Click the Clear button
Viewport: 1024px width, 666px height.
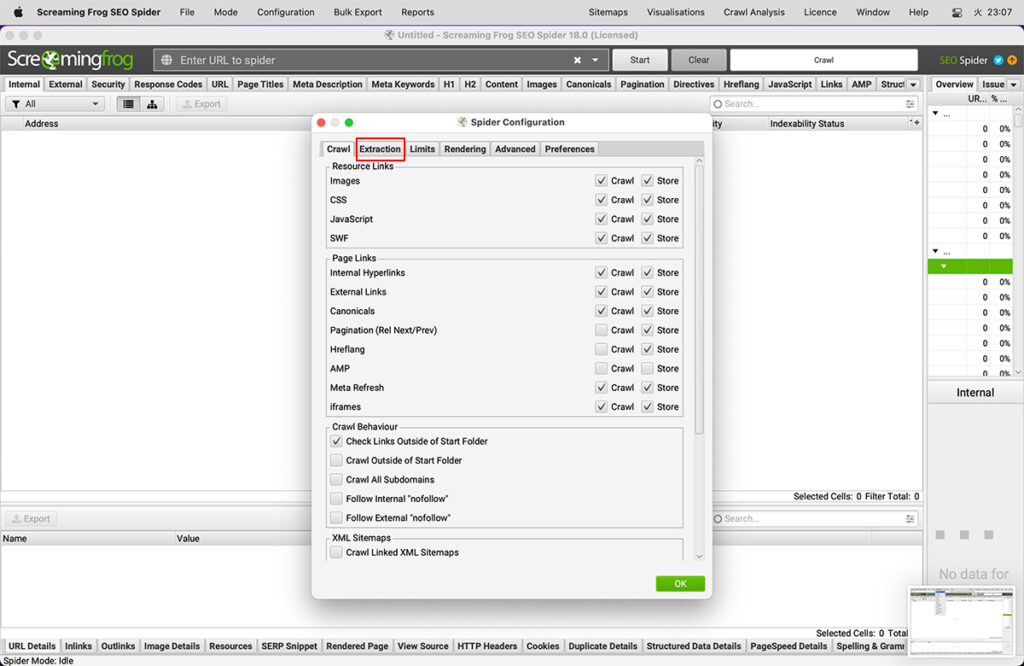pos(698,60)
